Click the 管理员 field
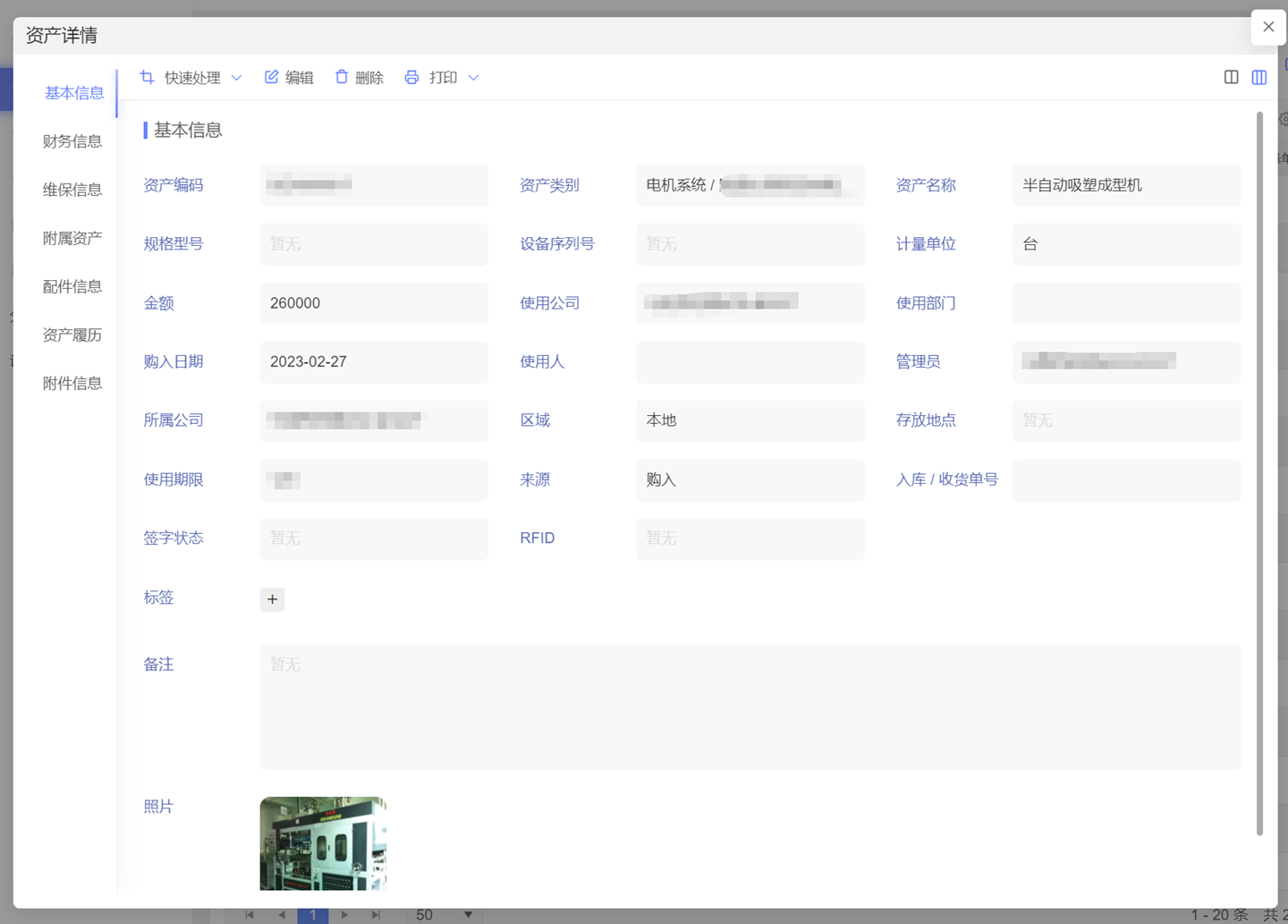 pos(1126,362)
